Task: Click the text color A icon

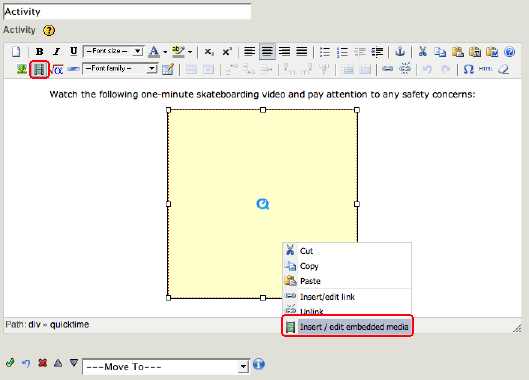Action: 154,52
